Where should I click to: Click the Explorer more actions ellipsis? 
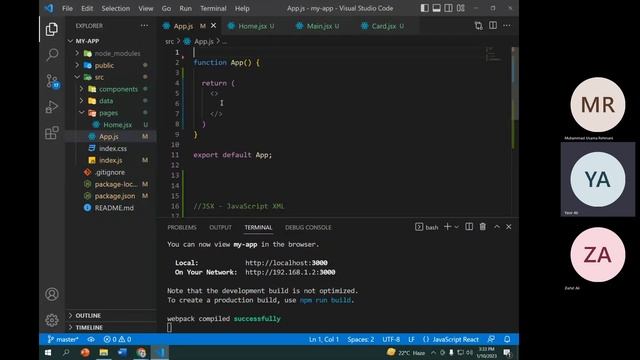tap(144, 26)
